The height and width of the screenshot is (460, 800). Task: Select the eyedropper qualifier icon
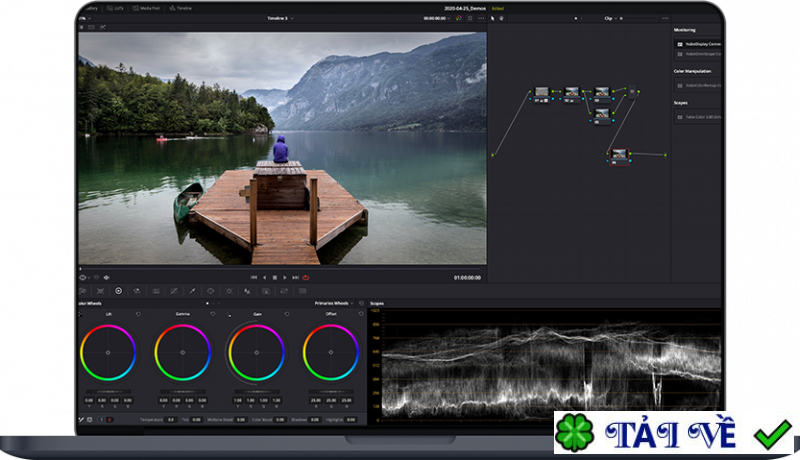191,291
